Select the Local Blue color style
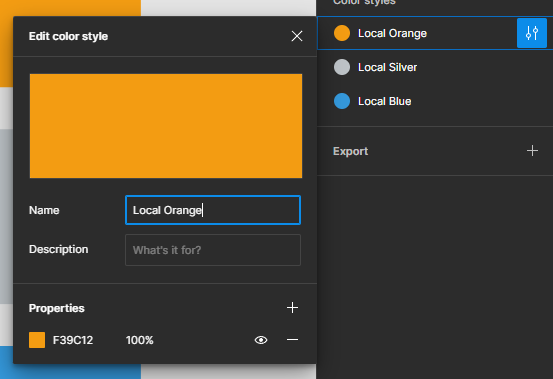 (435, 101)
